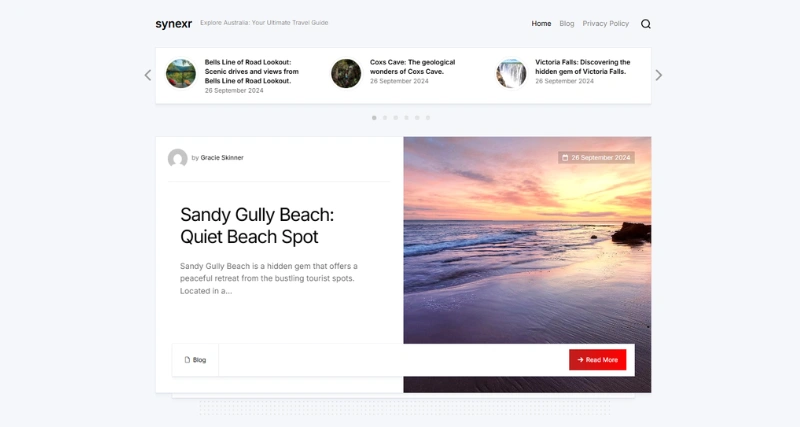Open Coxs Cave circular thumbnail

pos(346,73)
